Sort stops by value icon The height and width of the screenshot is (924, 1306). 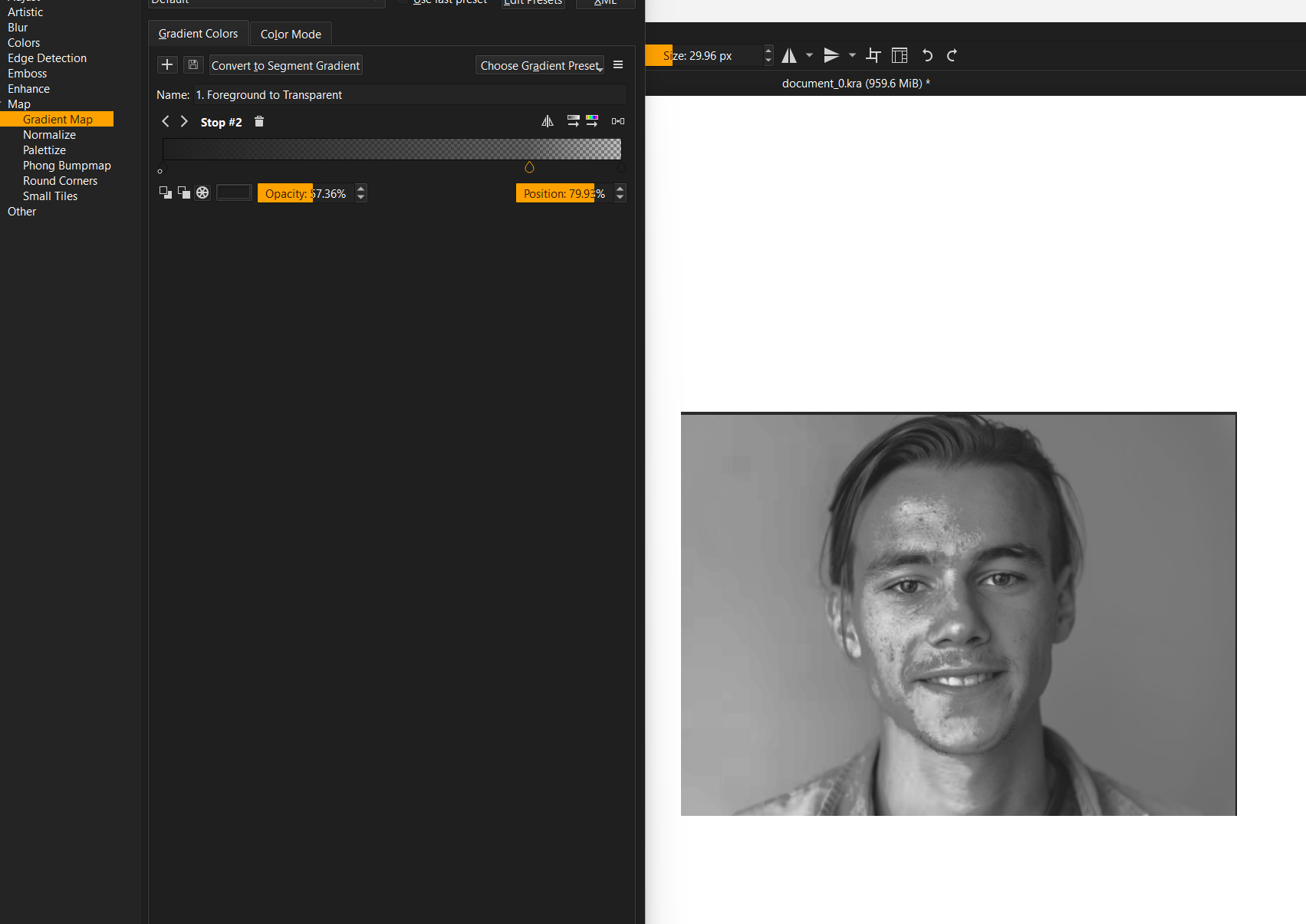pos(573,121)
